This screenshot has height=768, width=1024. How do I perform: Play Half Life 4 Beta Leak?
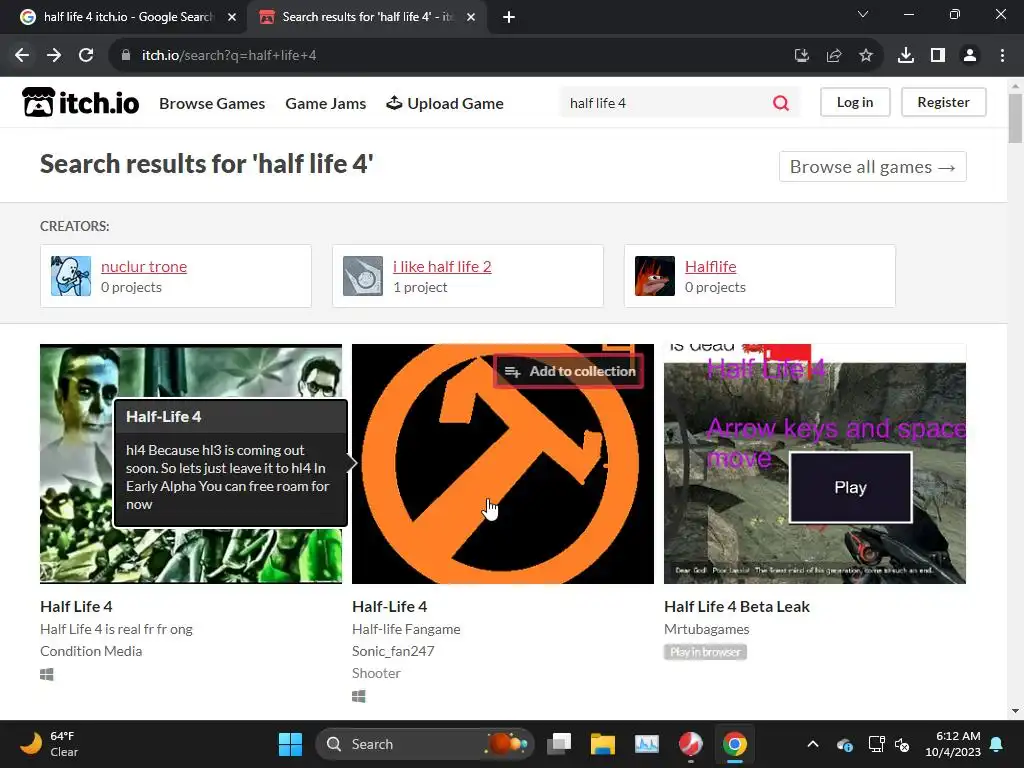click(850, 487)
